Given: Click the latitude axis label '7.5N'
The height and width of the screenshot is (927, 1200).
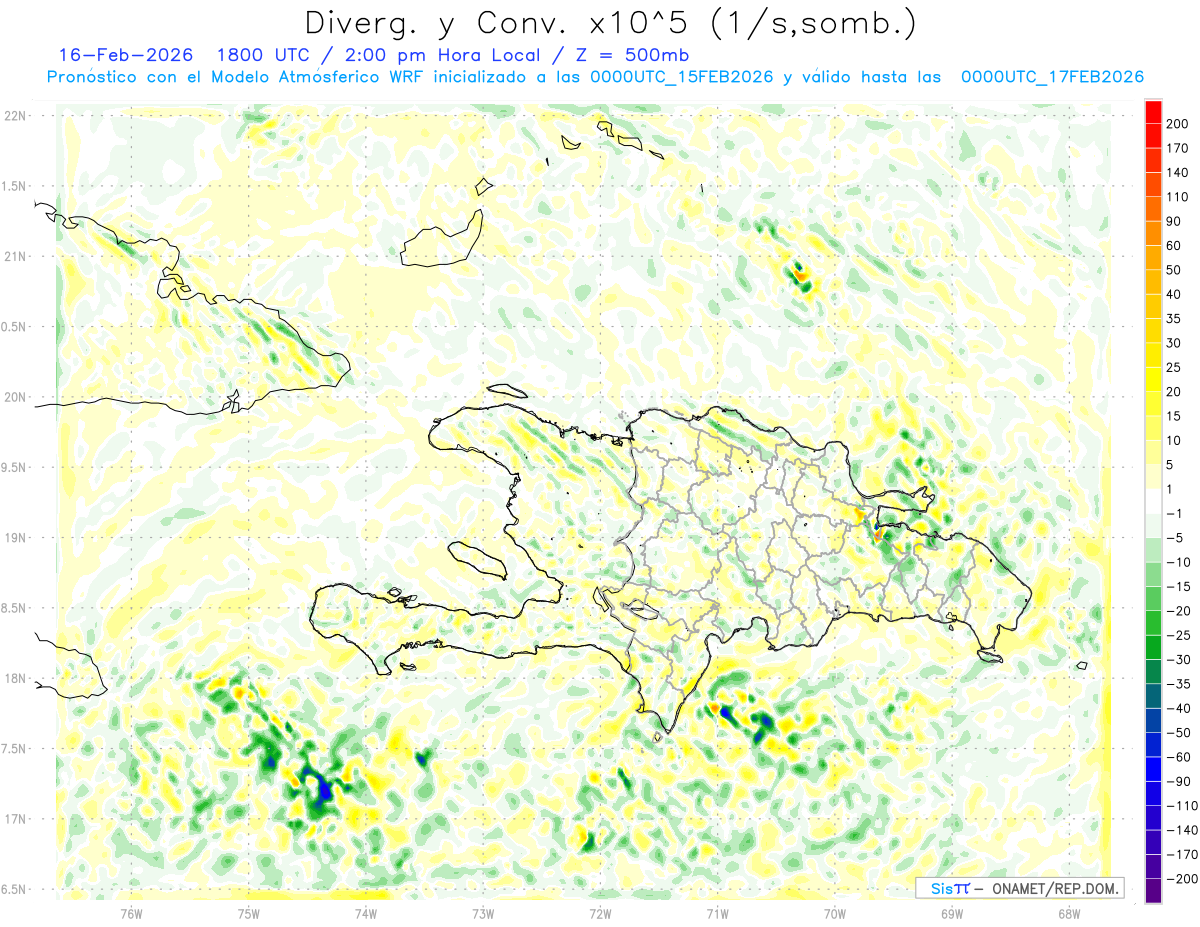Looking at the screenshot, I should pos(15,749).
